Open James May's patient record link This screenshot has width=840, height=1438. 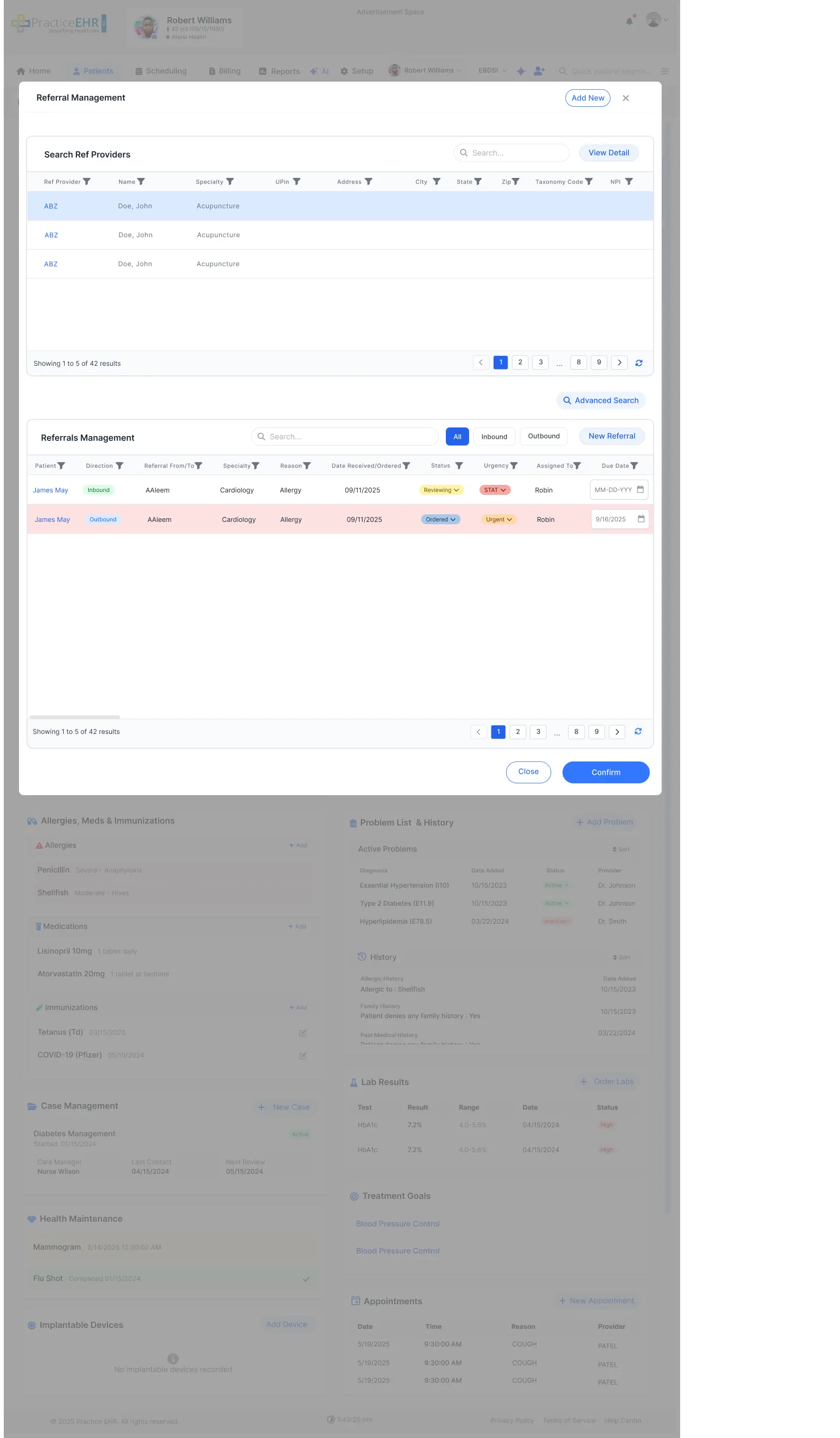(50, 490)
